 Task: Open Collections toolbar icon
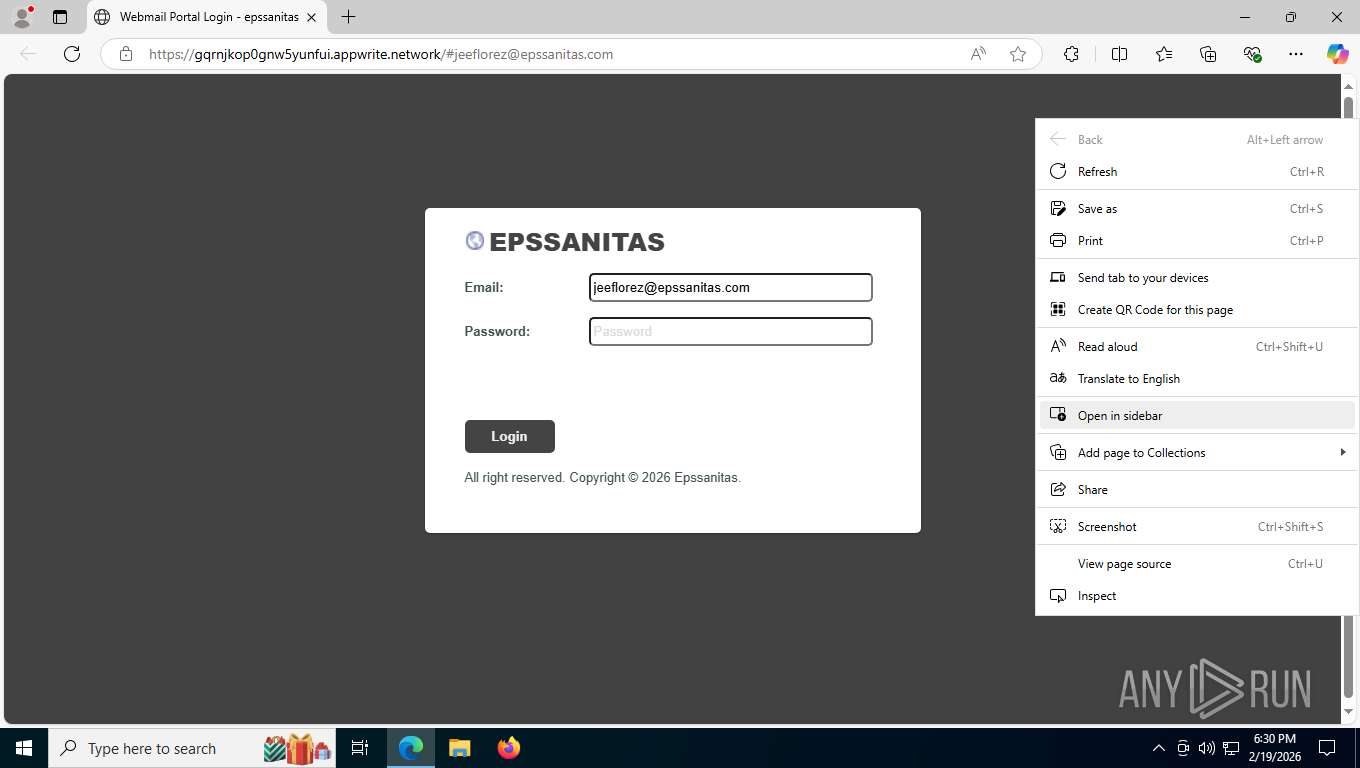click(1208, 54)
